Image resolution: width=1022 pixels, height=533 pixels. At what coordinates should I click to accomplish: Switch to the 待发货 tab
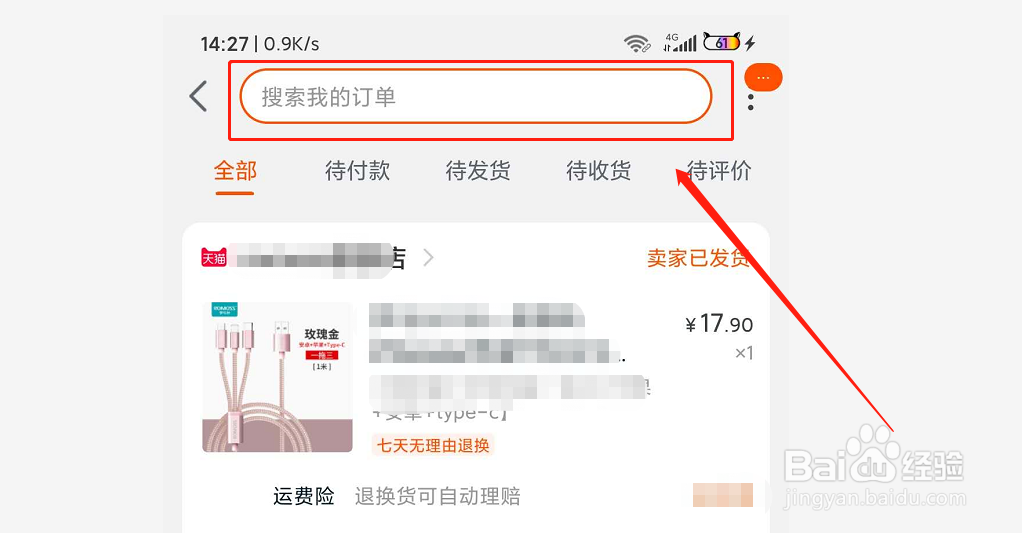pyautogui.click(x=478, y=171)
